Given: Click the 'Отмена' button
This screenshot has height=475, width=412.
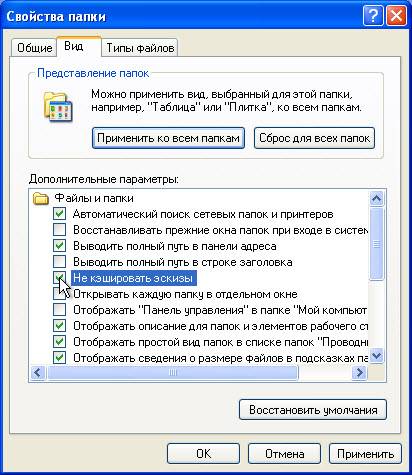Looking at the screenshot, I should pyautogui.click(x=284, y=453).
